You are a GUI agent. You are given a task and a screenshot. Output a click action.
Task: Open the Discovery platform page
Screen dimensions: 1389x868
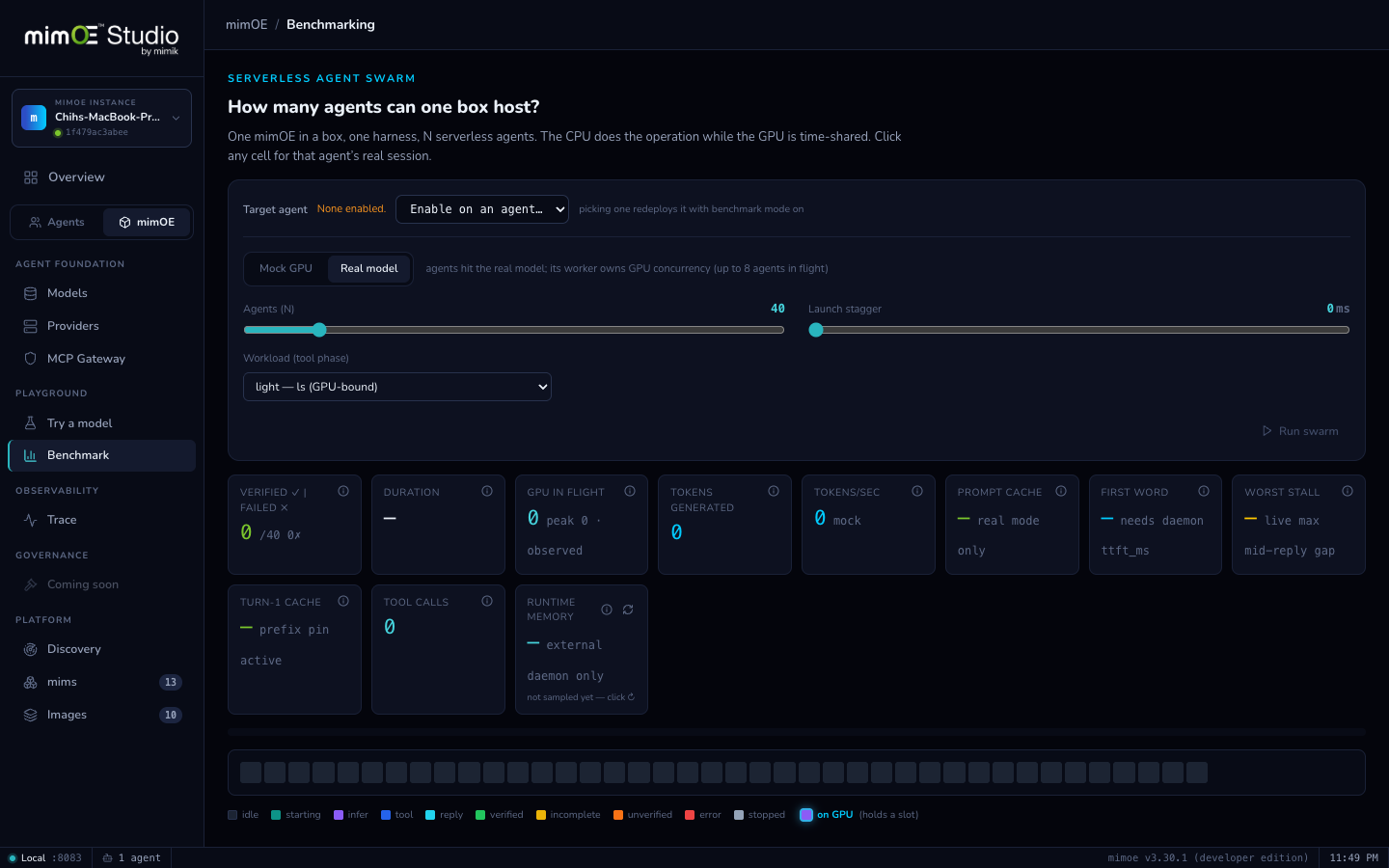coord(102,649)
